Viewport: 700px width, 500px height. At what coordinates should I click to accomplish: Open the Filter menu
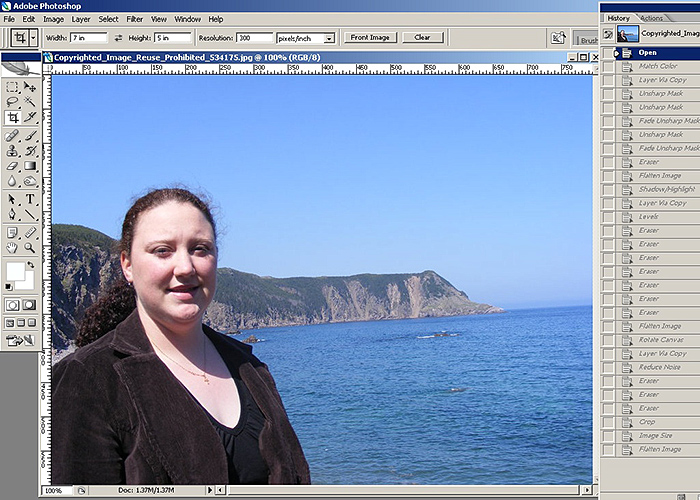coord(134,19)
